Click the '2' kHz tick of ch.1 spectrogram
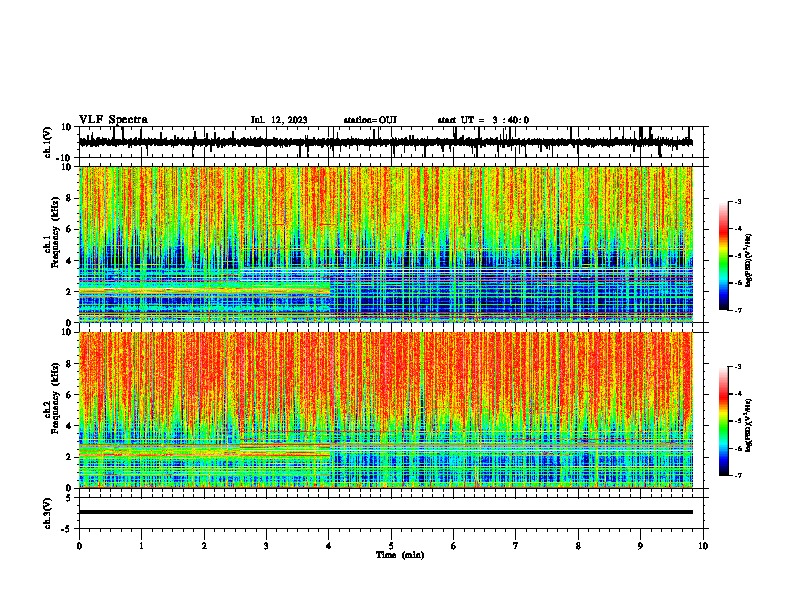Viewport: 792px width, 612px height. 69,291
